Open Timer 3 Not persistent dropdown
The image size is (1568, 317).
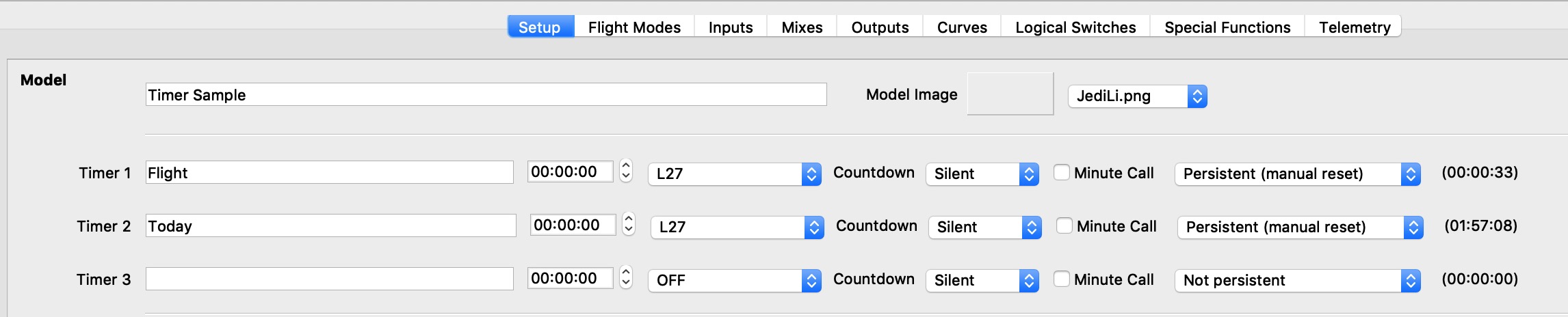click(x=1297, y=280)
